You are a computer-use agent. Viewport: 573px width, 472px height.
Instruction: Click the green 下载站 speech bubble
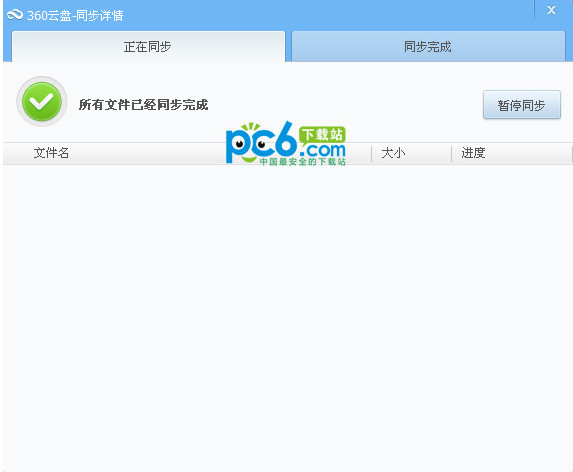(x=322, y=134)
